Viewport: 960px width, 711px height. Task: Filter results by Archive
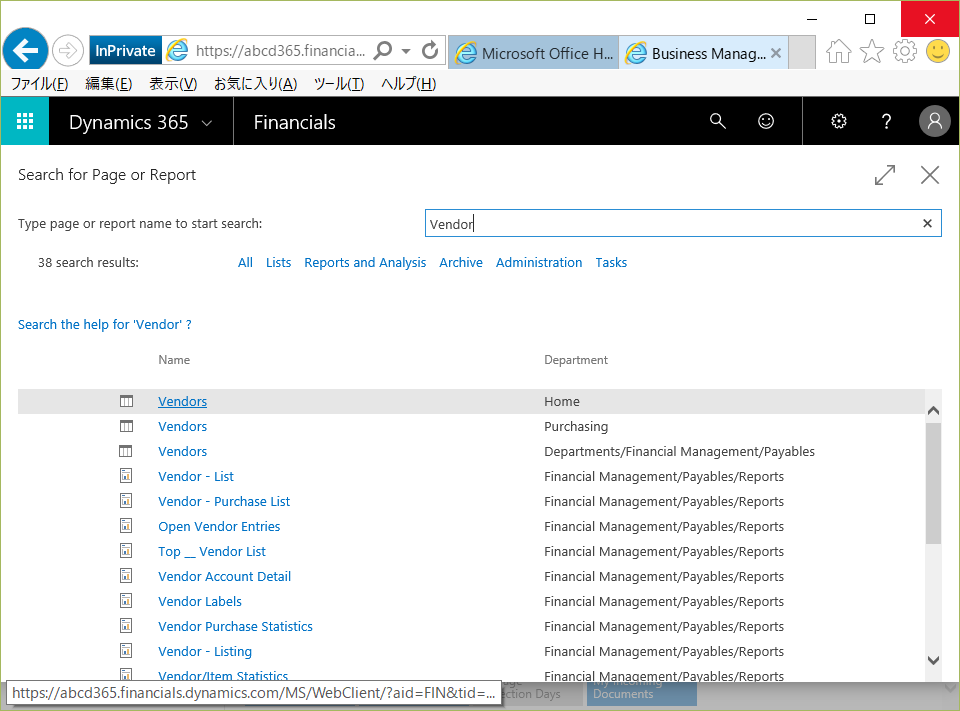(x=460, y=263)
